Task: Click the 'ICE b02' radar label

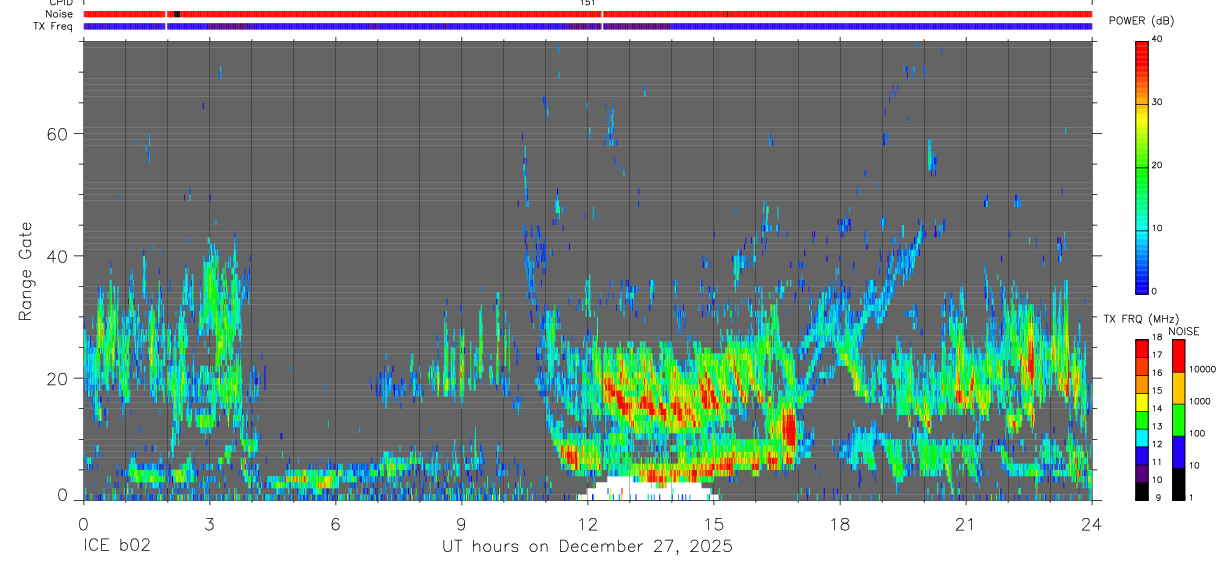Action: (x=116, y=547)
